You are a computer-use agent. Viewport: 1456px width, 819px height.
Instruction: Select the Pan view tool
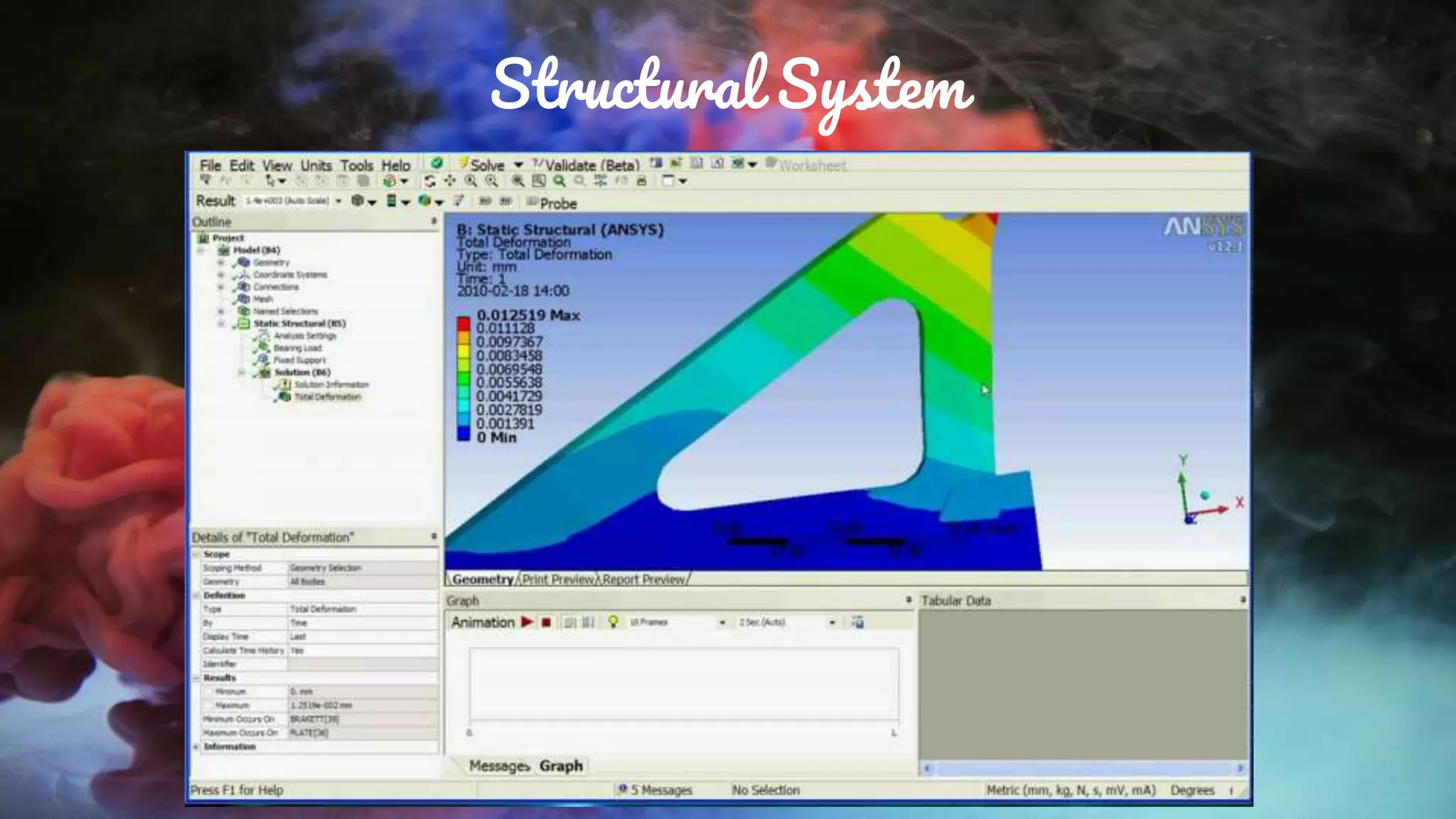[450, 181]
